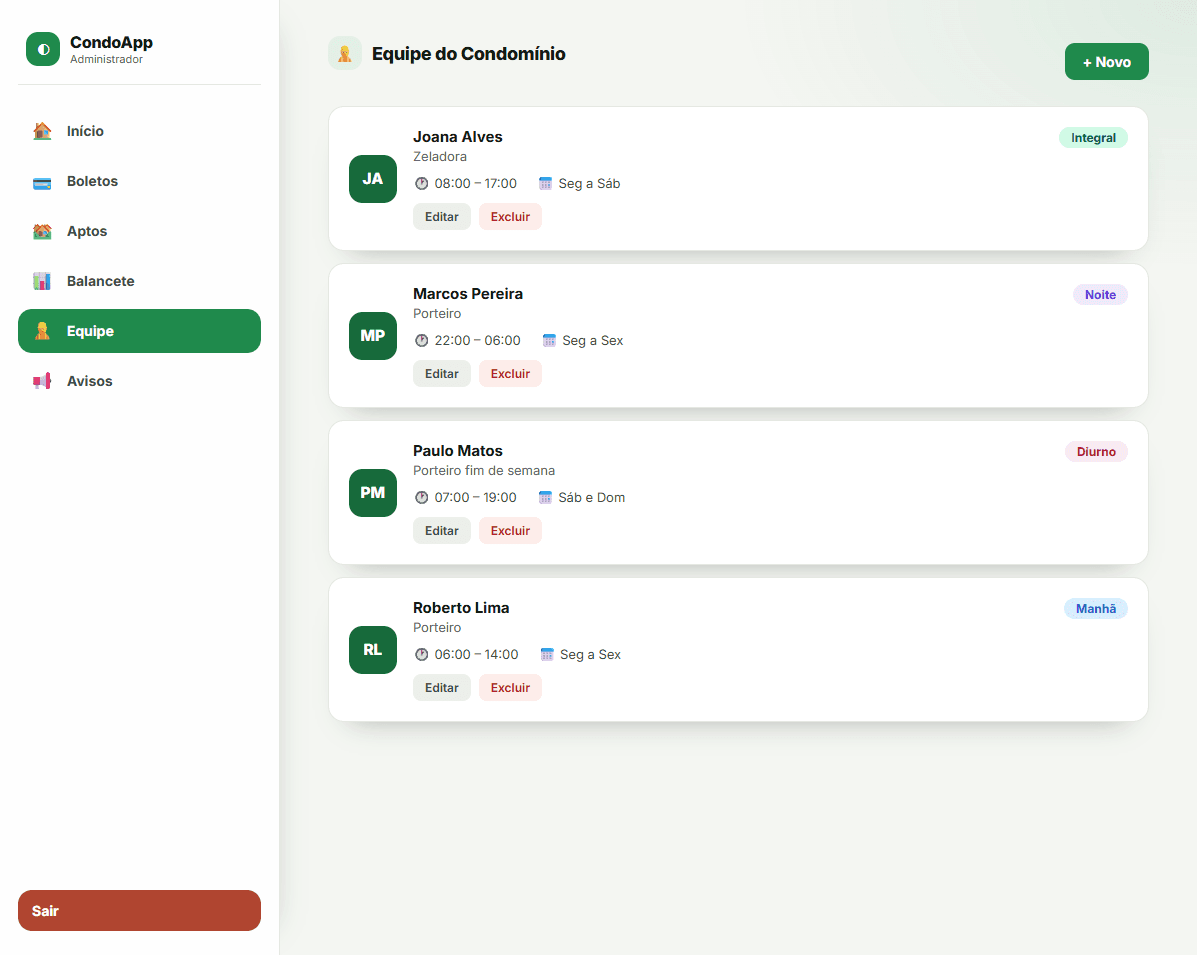Go to the Balancete section
The width and height of the screenshot is (1197, 955).
[140, 281]
